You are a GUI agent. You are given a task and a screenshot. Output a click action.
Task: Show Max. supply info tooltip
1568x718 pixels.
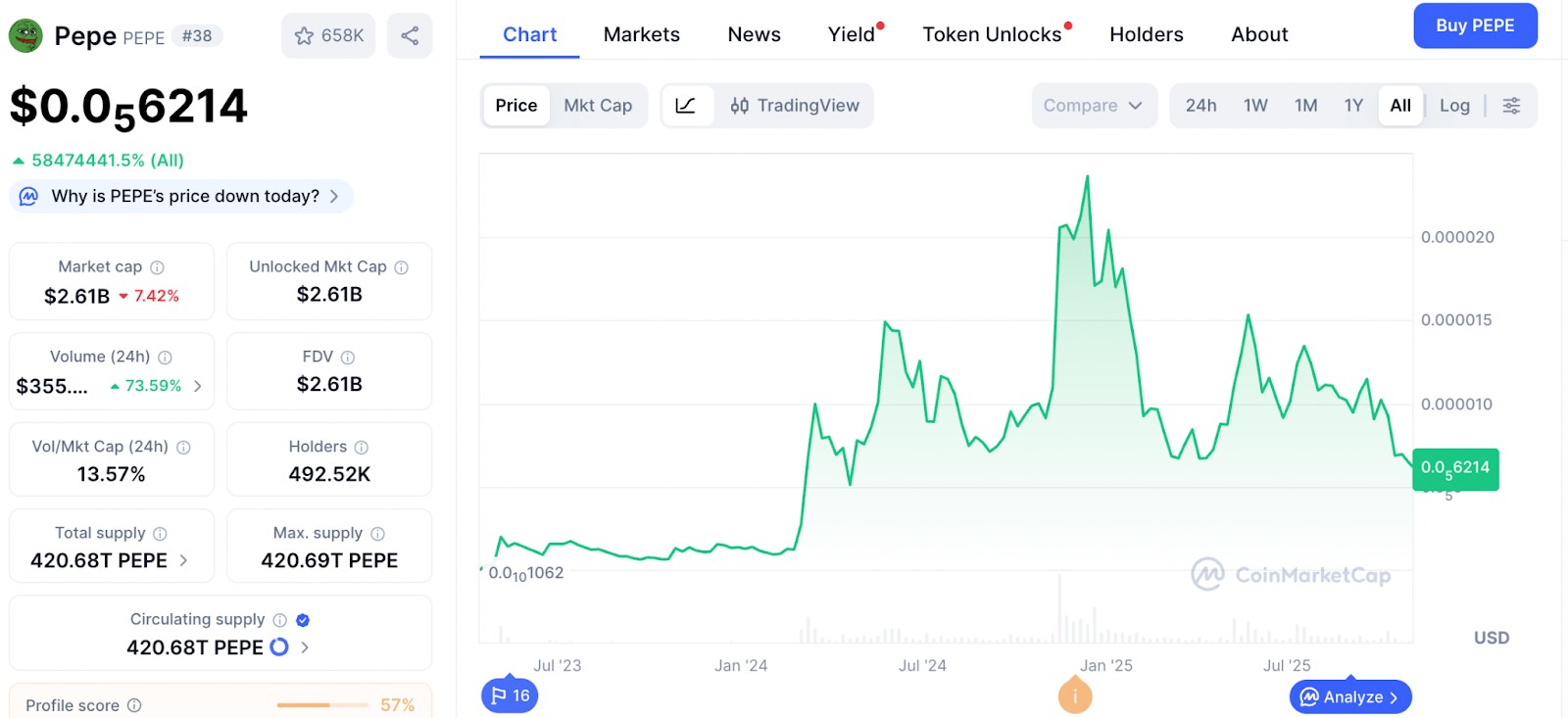377,534
